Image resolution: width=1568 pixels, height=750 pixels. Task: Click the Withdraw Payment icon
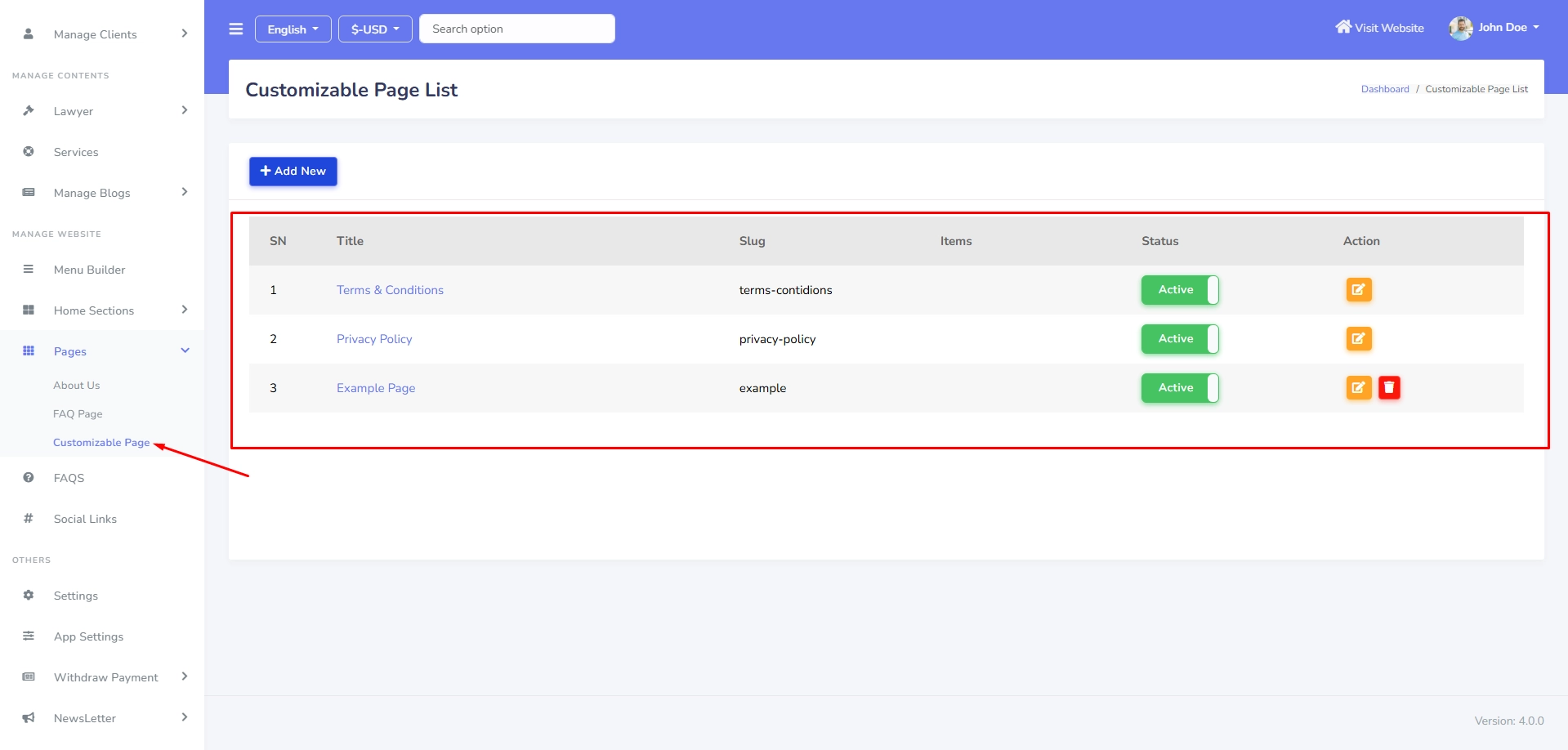(29, 676)
